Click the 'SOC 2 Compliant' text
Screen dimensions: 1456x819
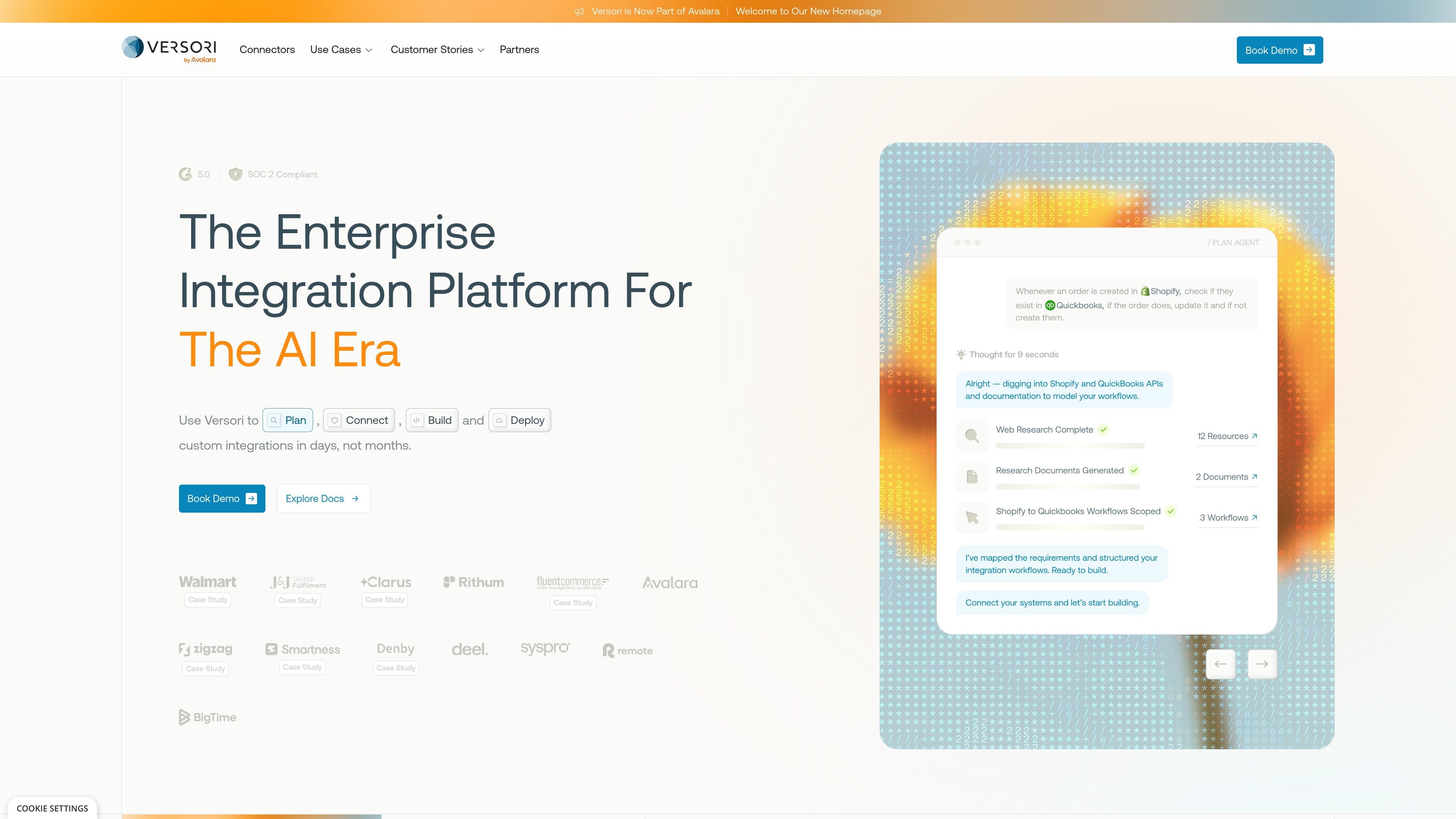pyautogui.click(x=282, y=174)
